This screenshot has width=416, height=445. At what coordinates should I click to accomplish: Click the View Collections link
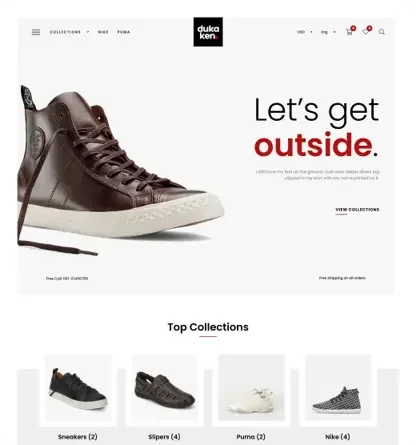pos(357,210)
